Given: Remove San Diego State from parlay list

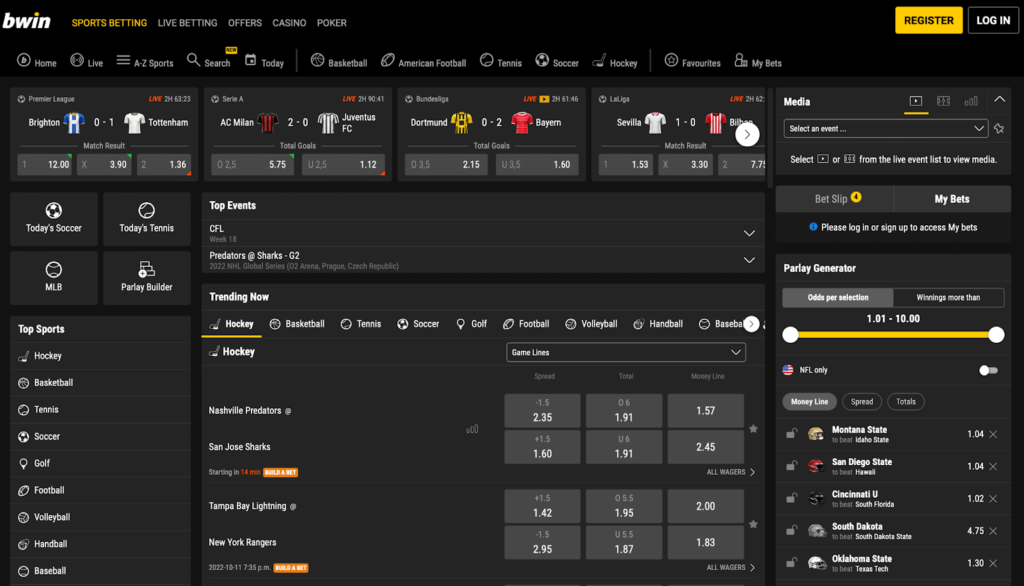Looking at the screenshot, I should click(x=993, y=466).
